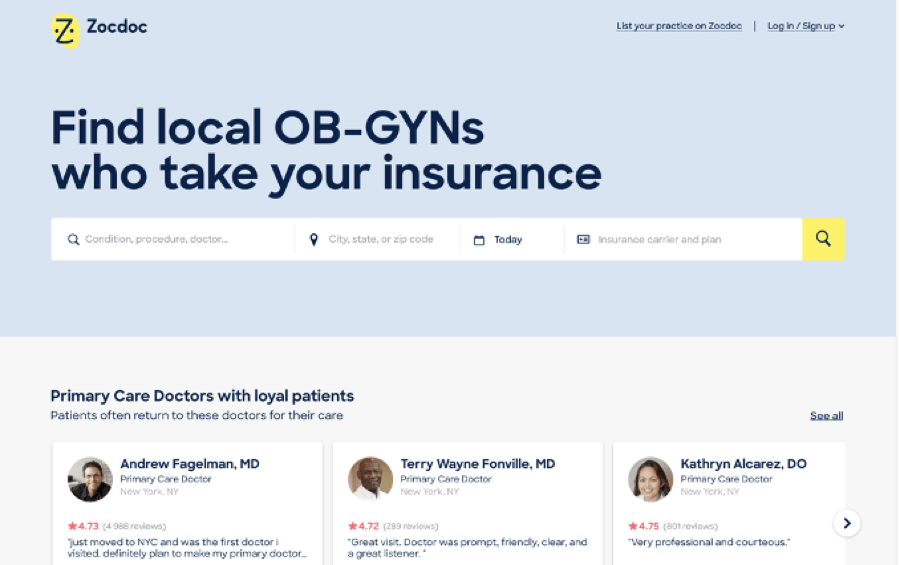
Task: Open Terry Wayne Fonville's profile photo
Action: [370, 479]
